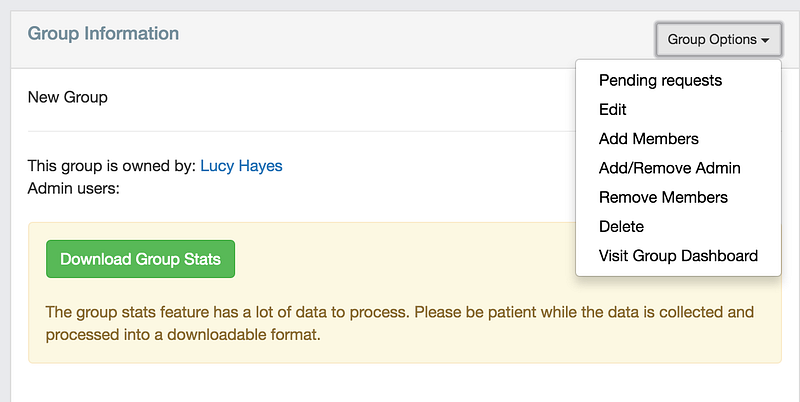Choose Edit in the group options menu
The width and height of the screenshot is (800, 402).
(x=613, y=109)
